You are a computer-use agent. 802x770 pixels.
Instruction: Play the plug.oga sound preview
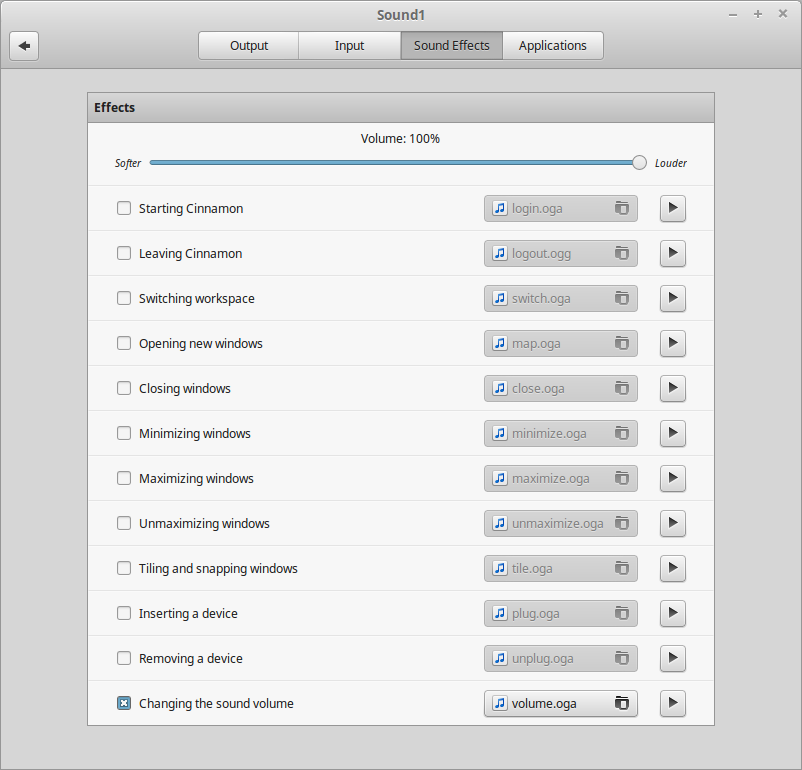pyautogui.click(x=673, y=613)
